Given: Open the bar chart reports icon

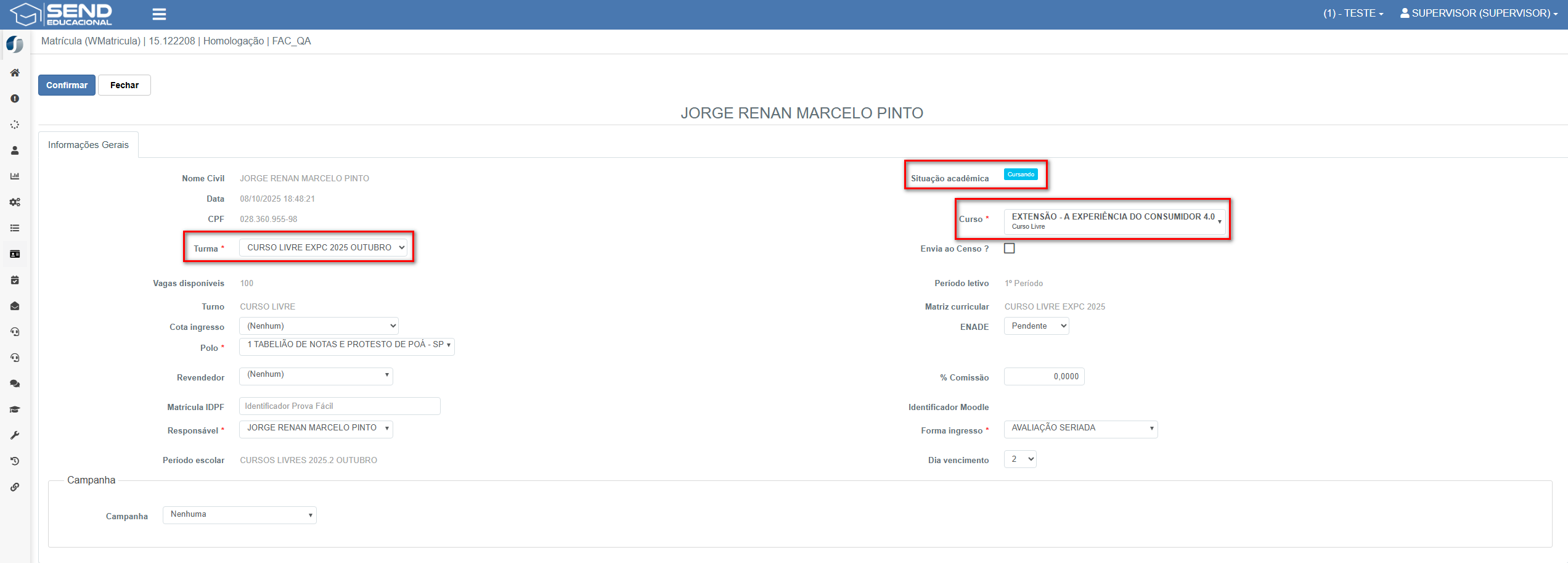Looking at the screenshot, I should tap(15, 176).
